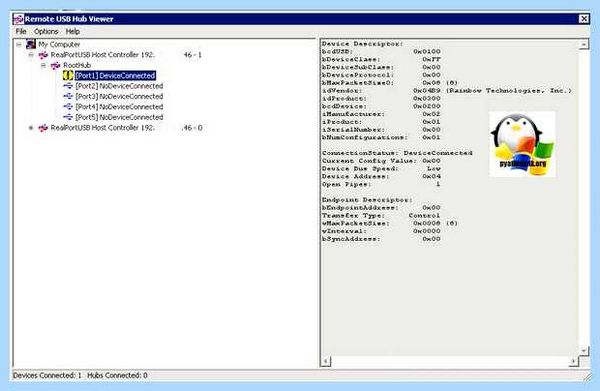Click Devices Connected: 1 in status bar
The height and width of the screenshot is (391, 600).
click(x=47, y=375)
